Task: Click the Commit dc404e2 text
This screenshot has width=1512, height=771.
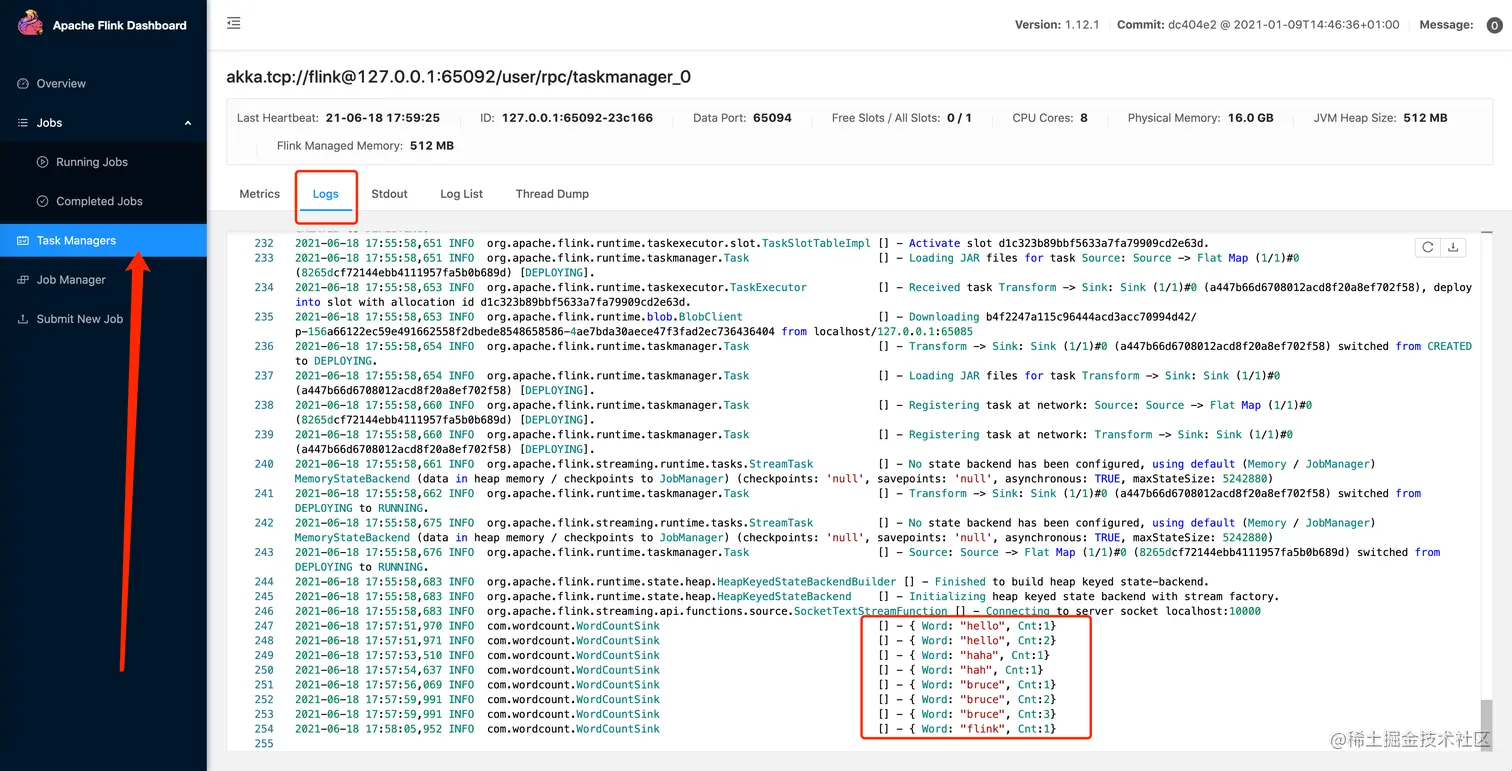Action: 1258,25
